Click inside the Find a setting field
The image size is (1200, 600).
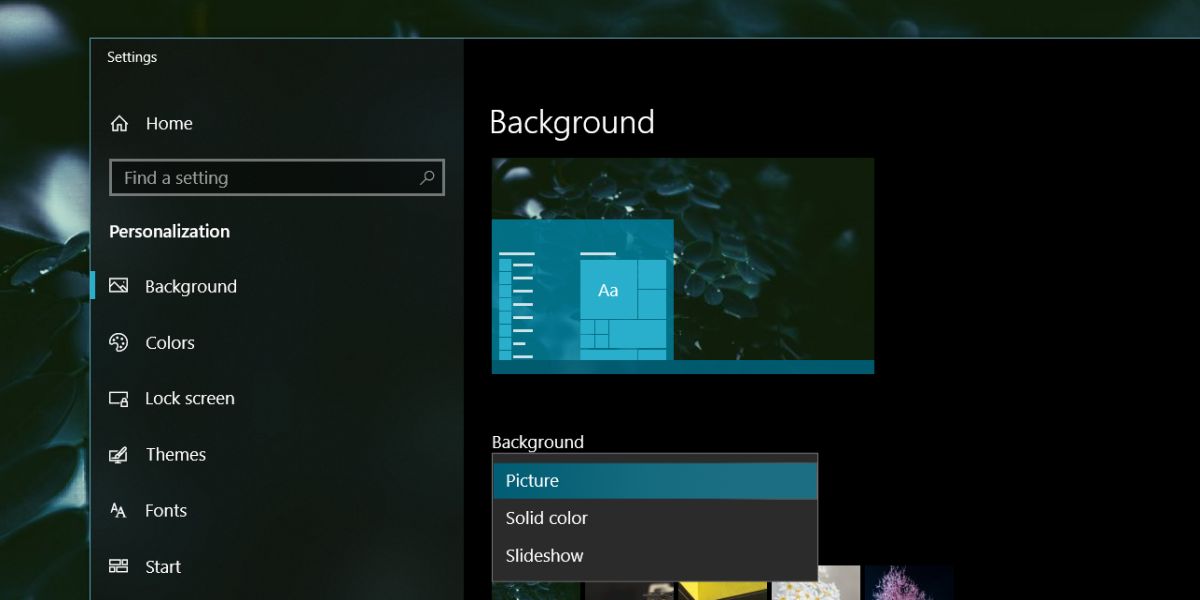250,177
